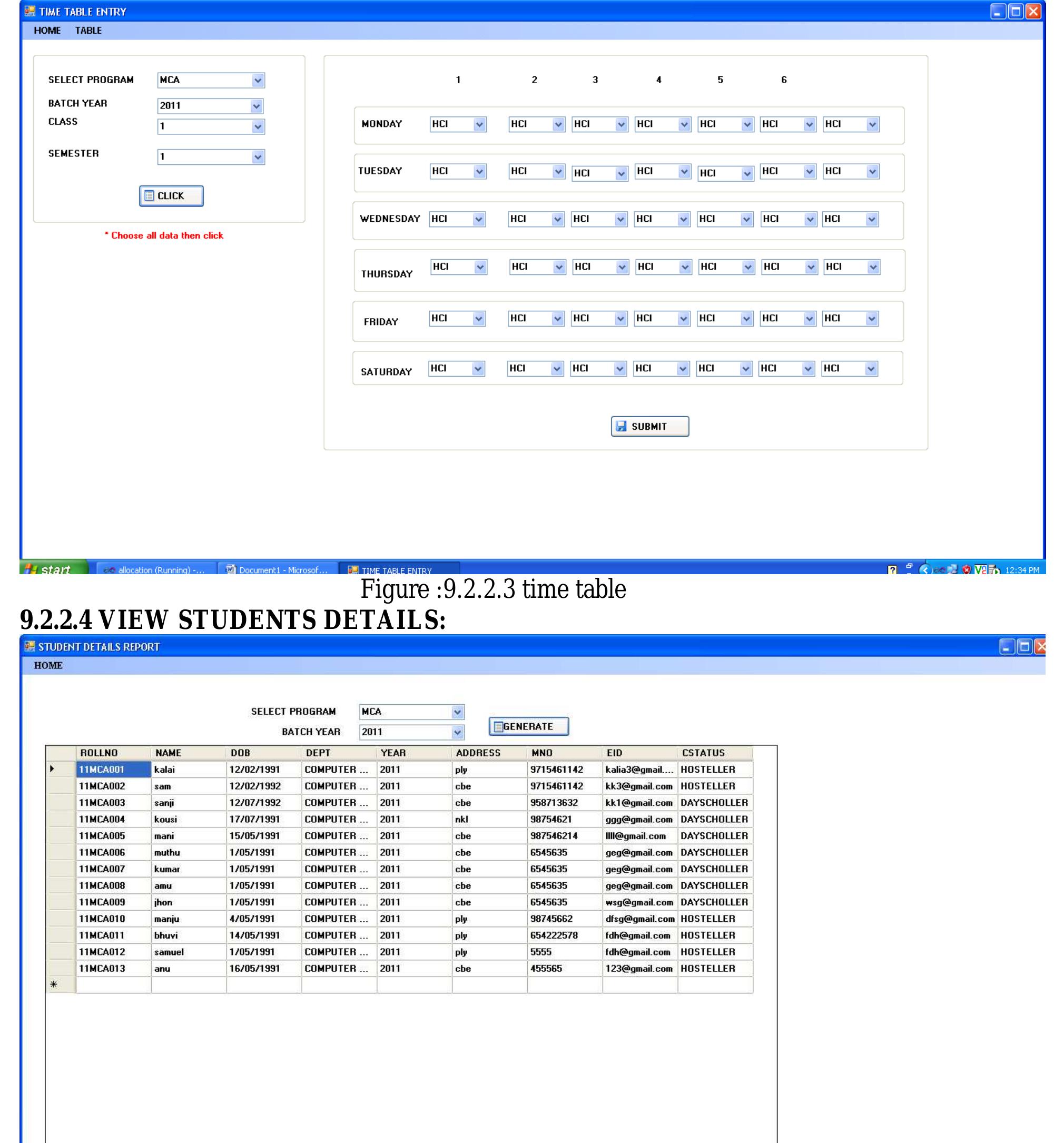Expand the BATCH YEAR dropdown in Time Table Entry
The width and height of the screenshot is (1064, 1143).
coord(257,106)
